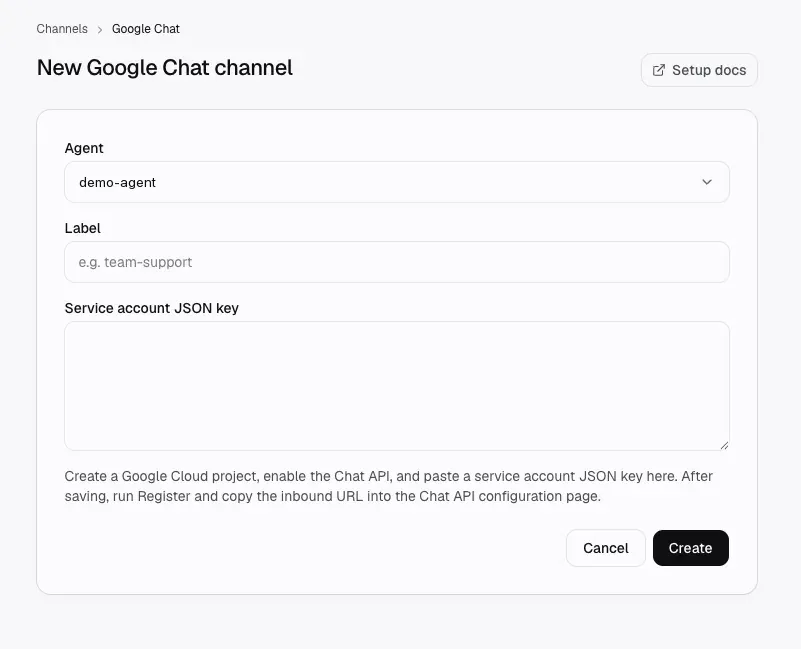
Task: Grab the textarea resize handle
Action: point(724,446)
